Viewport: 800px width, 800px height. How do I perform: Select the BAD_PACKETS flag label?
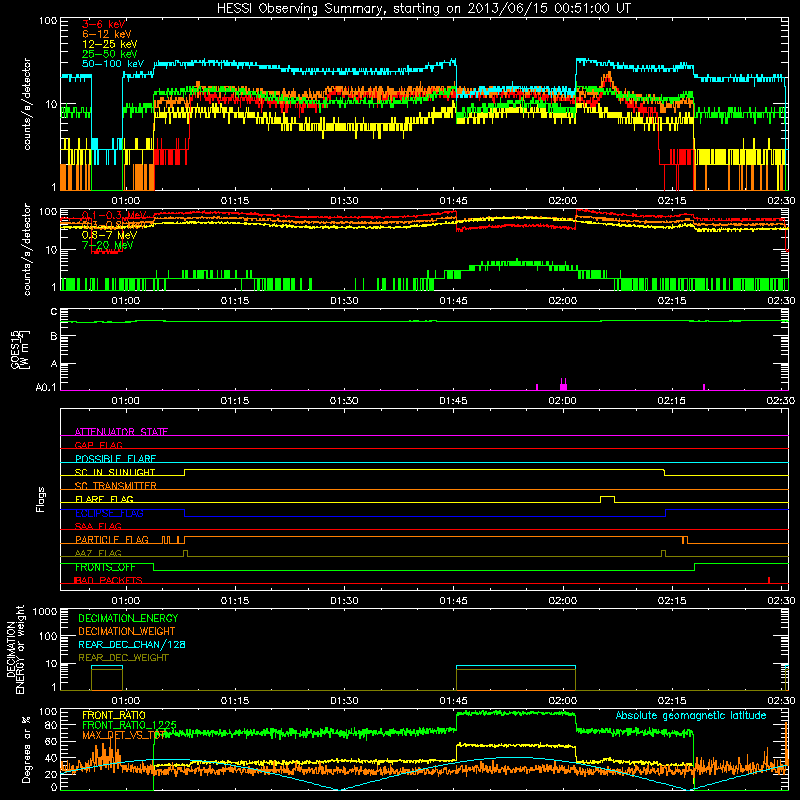108,580
